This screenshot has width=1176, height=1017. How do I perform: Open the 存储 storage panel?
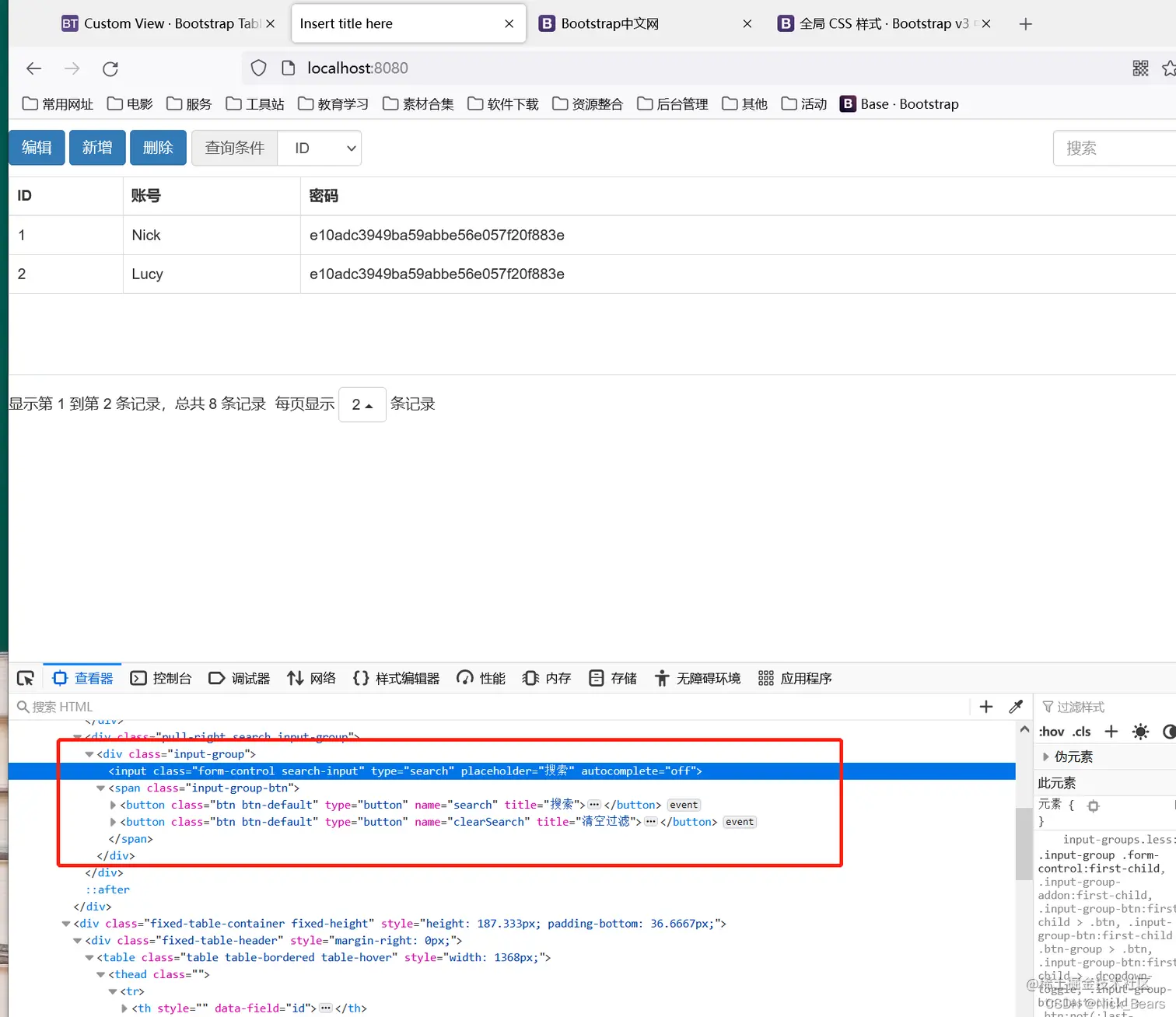(x=613, y=679)
